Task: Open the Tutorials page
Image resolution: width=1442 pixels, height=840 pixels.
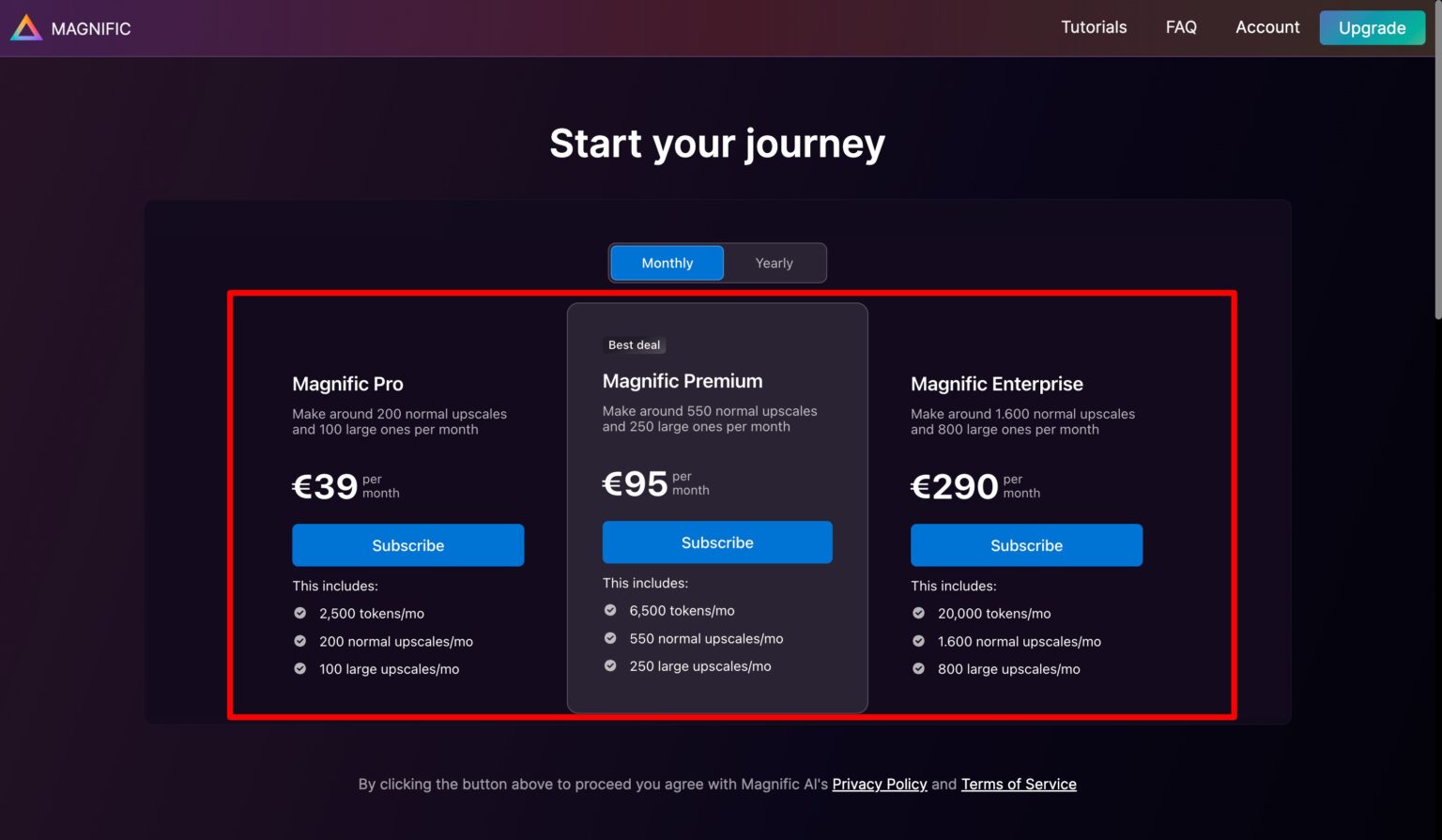Action: pyautogui.click(x=1093, y=27)
